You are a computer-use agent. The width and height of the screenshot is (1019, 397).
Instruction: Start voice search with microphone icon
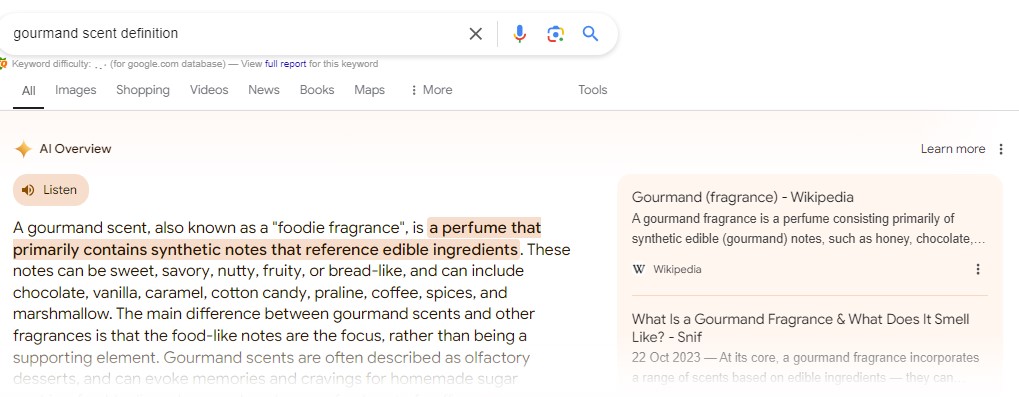[519, 34]
